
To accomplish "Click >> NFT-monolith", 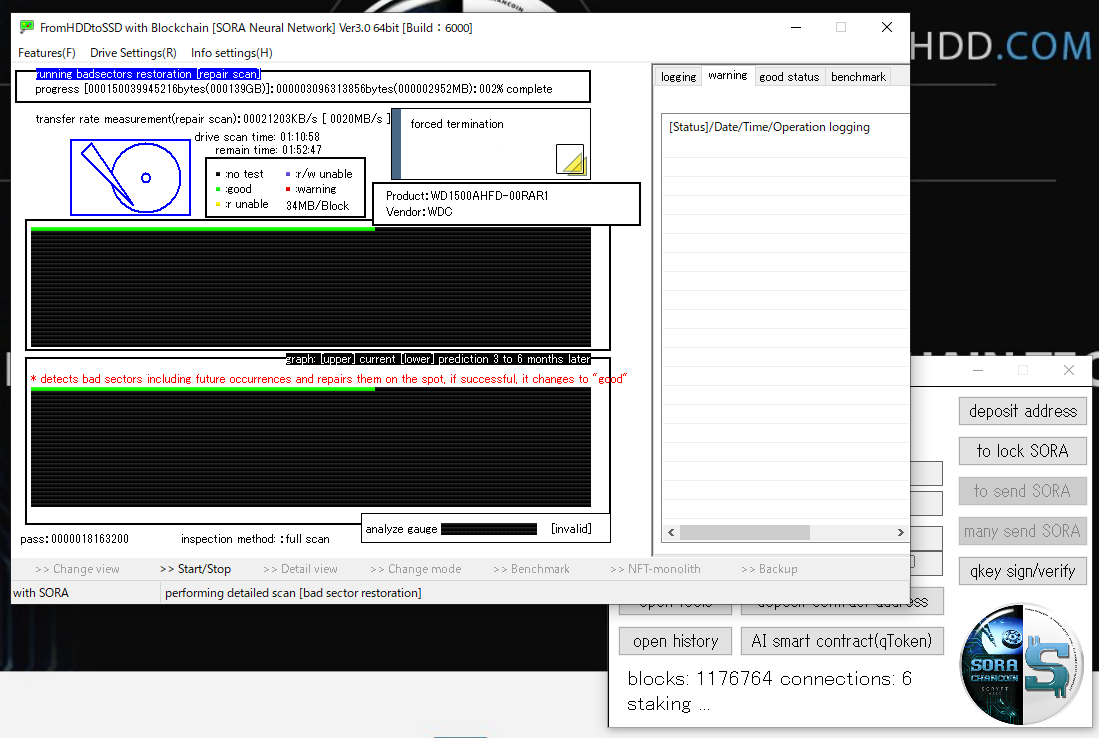I will [x=655, y=569].
